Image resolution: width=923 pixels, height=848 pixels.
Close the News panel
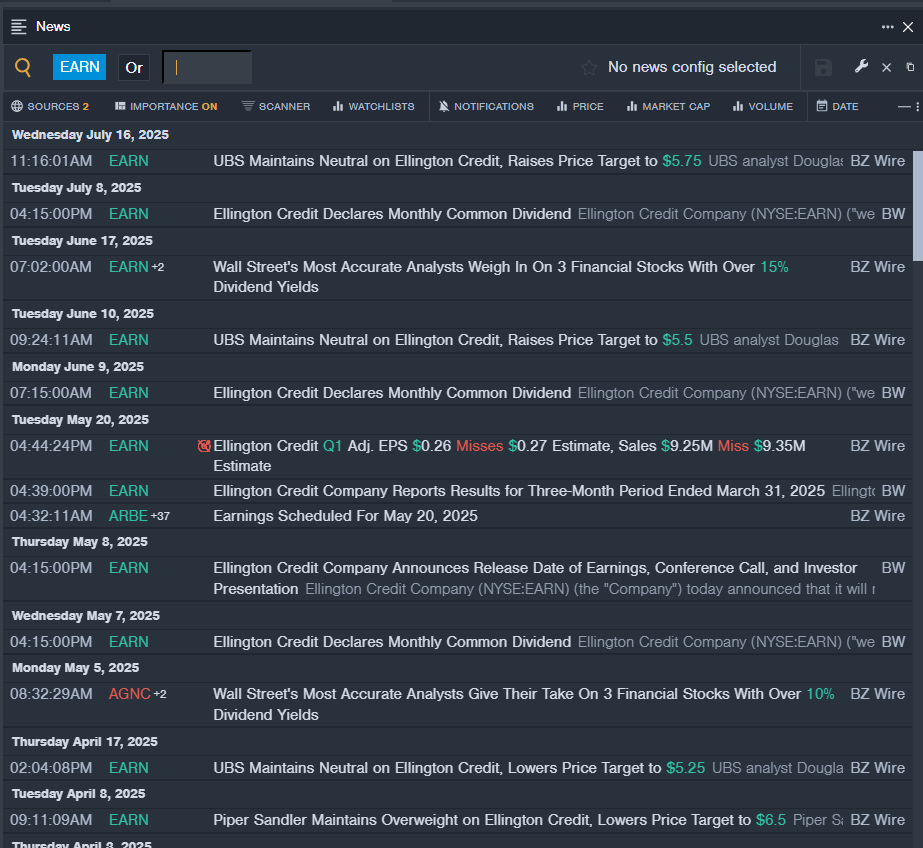[908, 27]
